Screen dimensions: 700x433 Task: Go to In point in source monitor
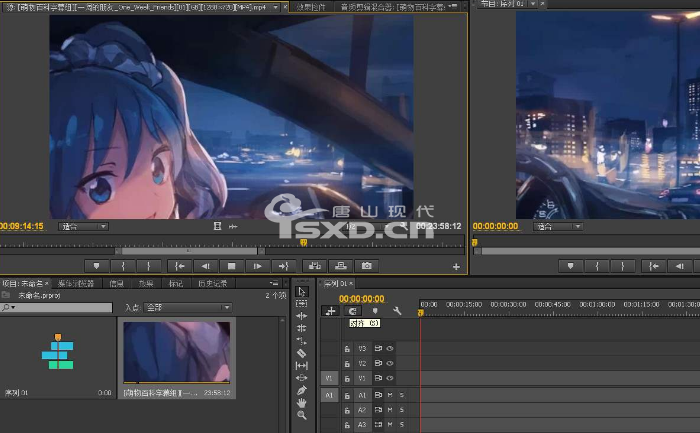tap(179, 266)
